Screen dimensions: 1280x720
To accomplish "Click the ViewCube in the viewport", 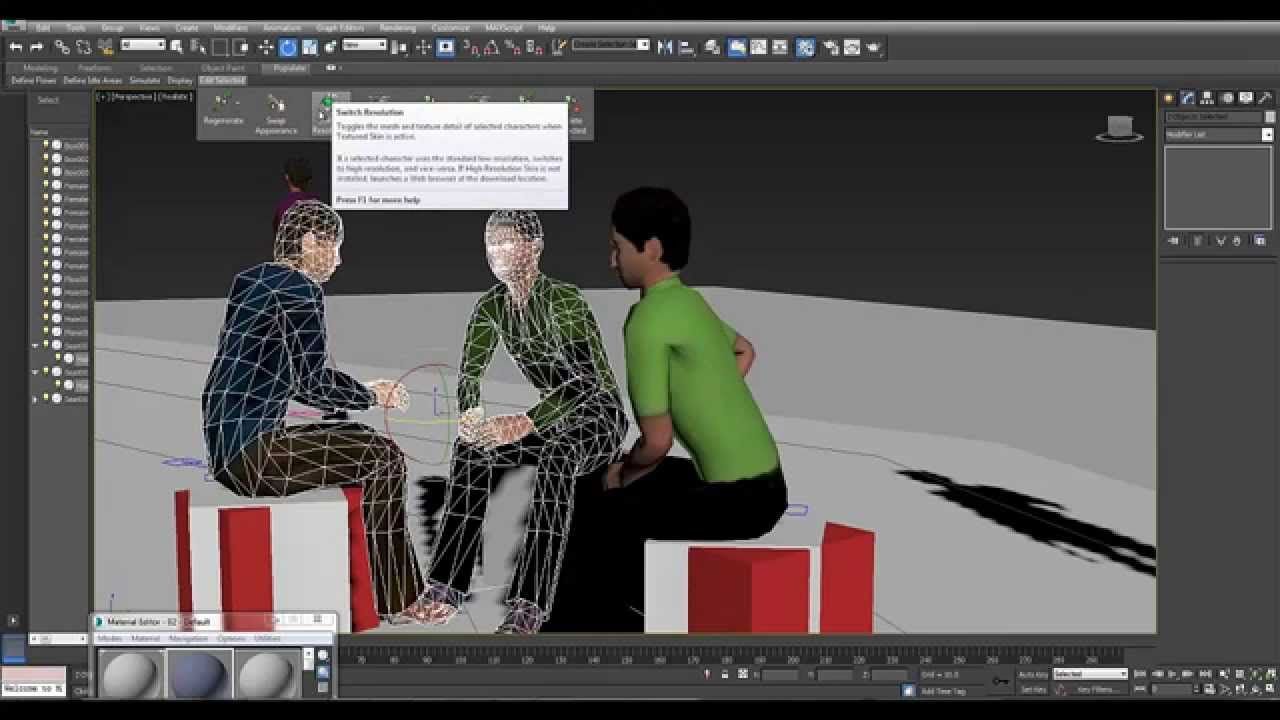I will pos(1120,129).
